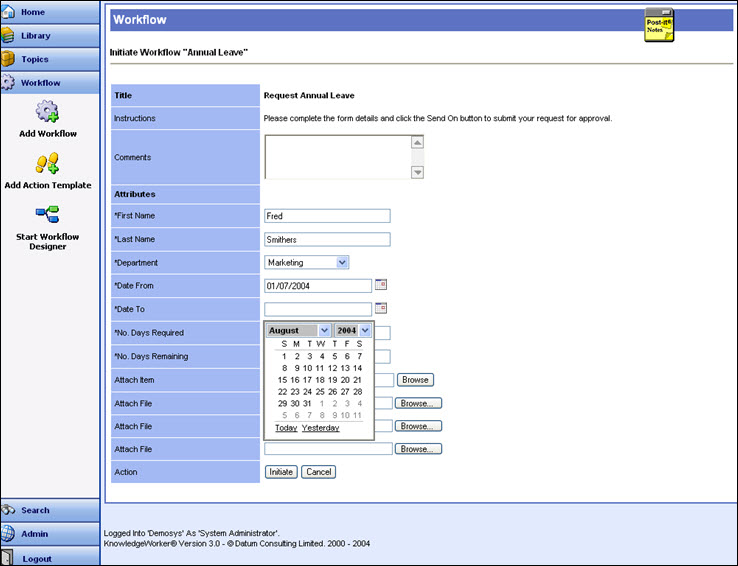Image resolution: width=738 pixels, height=566 pixels.
Task: Expand the 2004 year dropdown in calendar
Action: point(353,330)
